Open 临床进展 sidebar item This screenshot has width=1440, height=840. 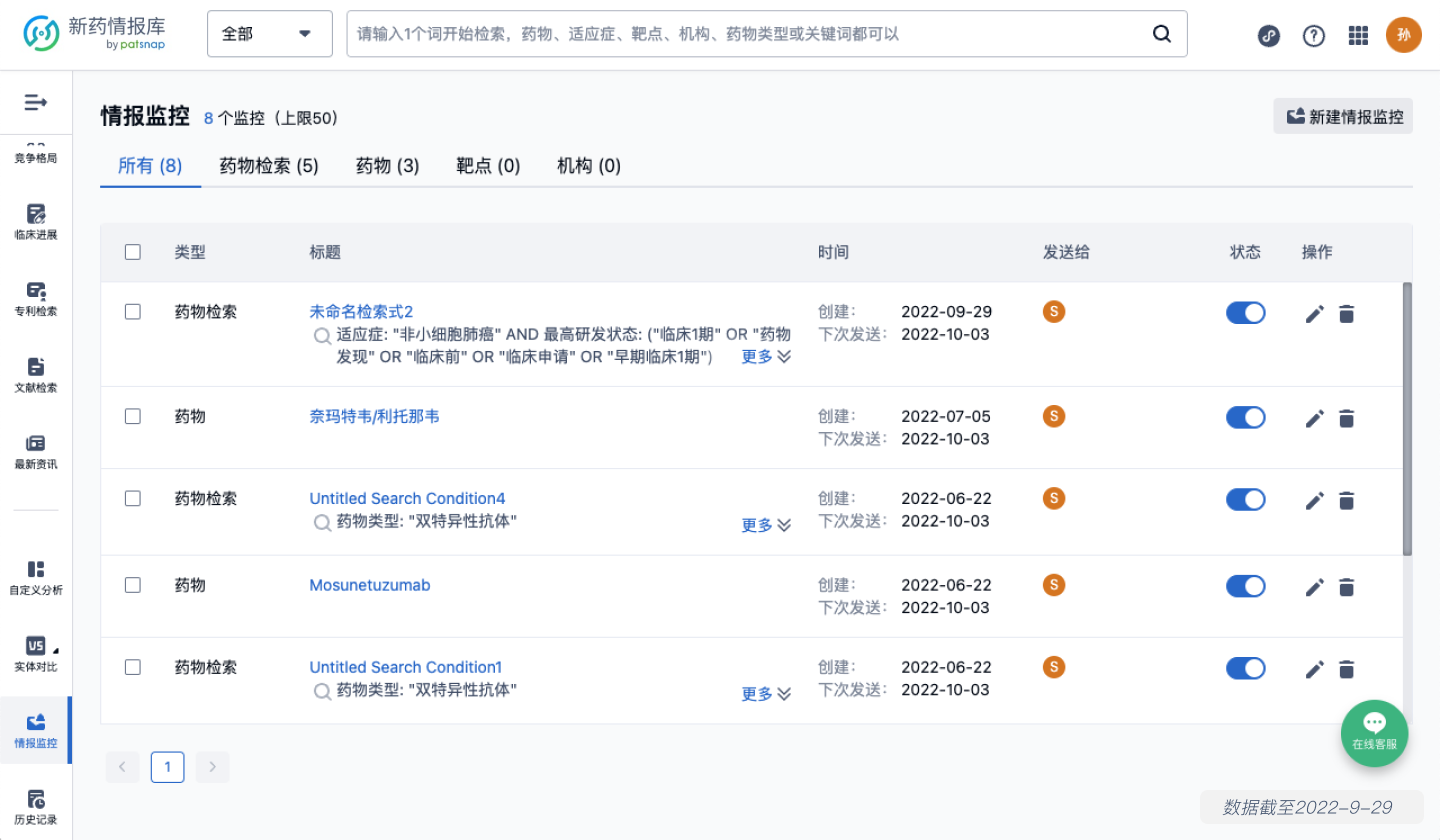click(36, 222)
